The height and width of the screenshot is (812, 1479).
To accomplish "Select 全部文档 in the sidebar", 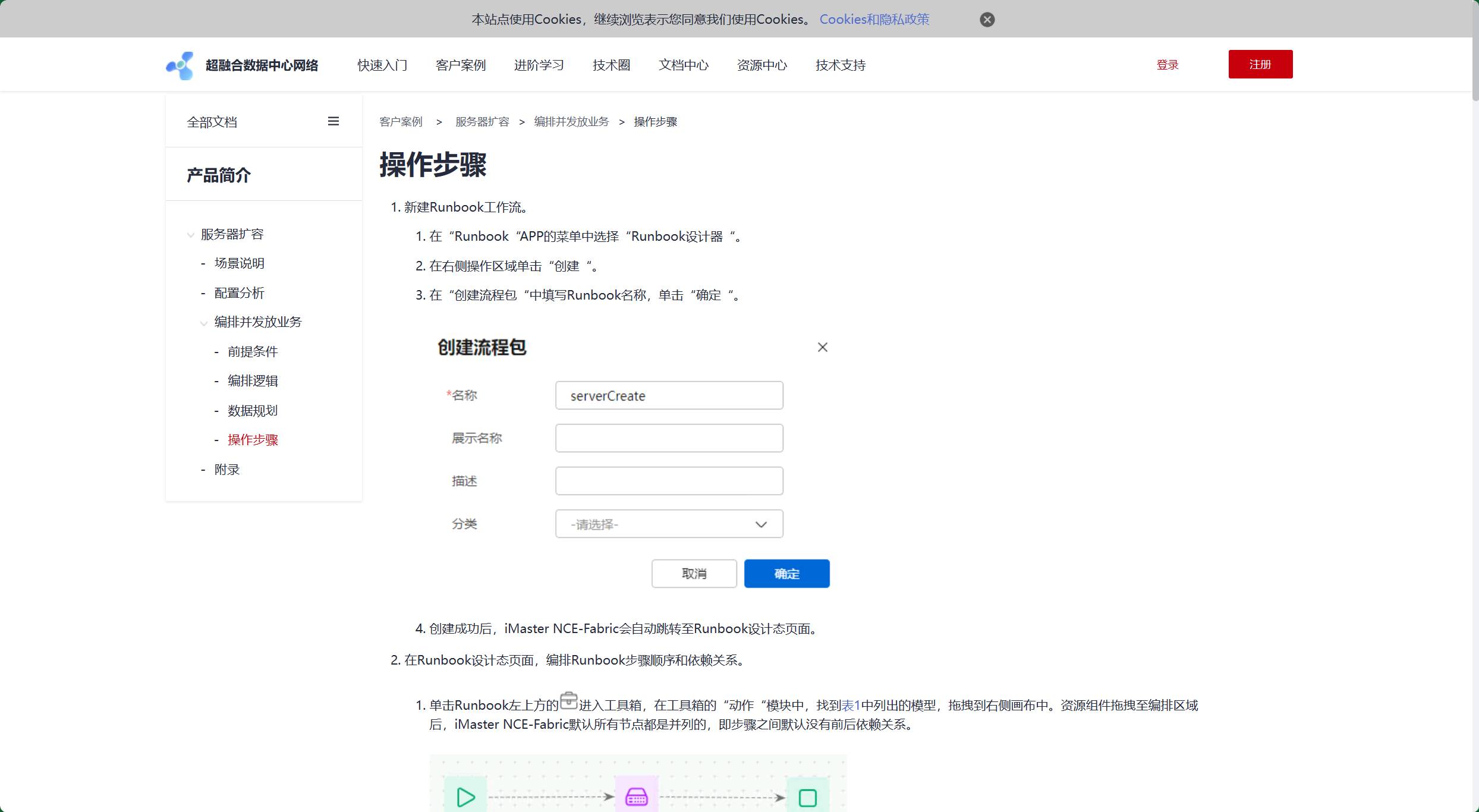I will pyautogui.click(x=212, y=122).
